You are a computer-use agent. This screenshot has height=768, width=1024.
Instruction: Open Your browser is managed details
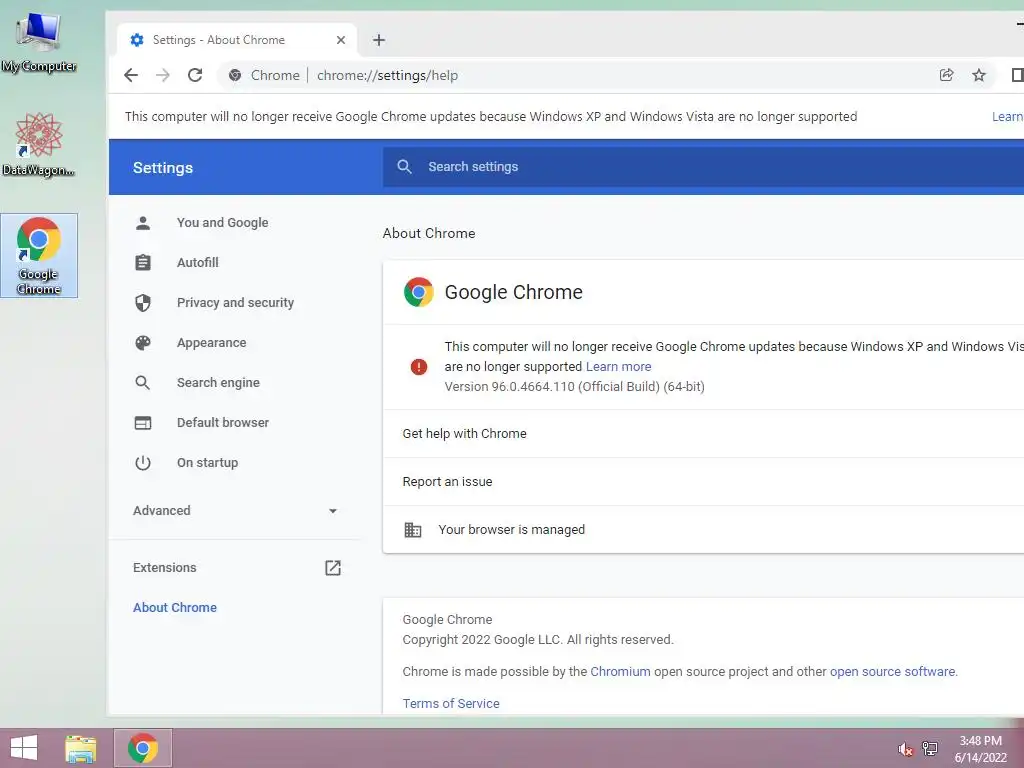(x=703, y=530)
